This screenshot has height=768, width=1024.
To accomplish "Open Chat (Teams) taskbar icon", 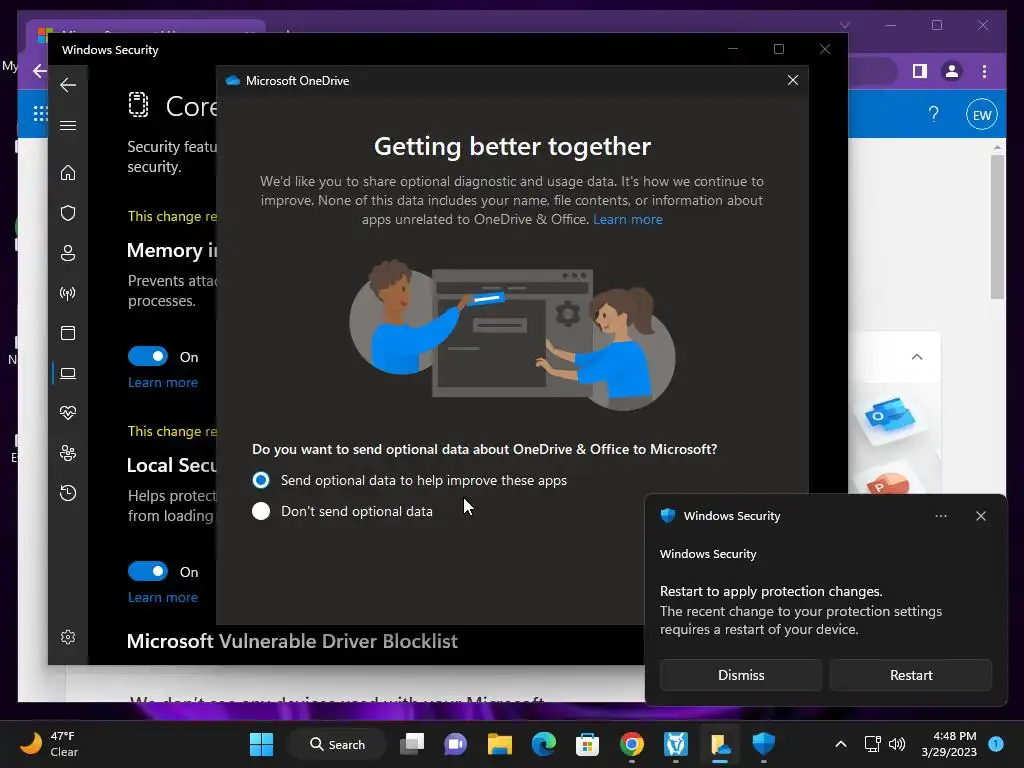I will [455, 744].
